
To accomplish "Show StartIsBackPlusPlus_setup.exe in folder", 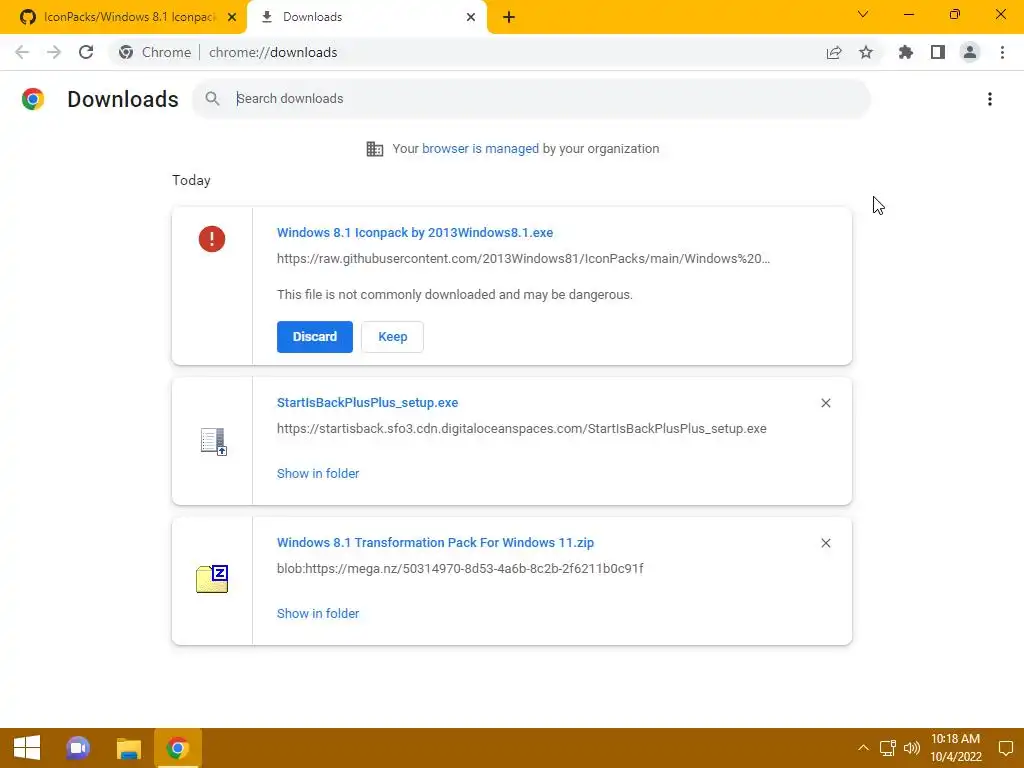I will (318, 473).
